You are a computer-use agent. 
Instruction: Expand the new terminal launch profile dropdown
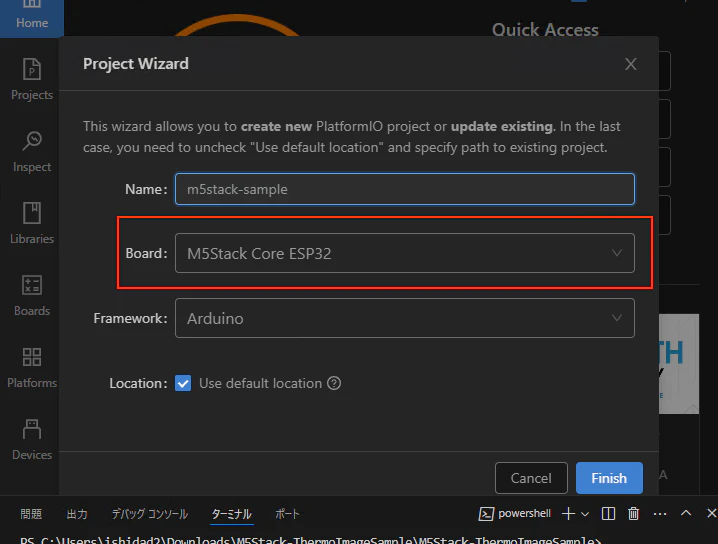coord(585,514)
